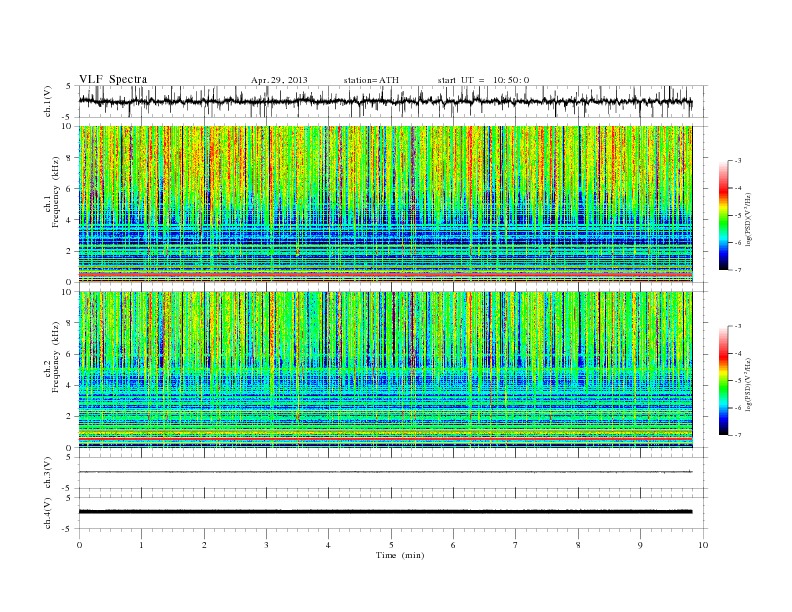Viewport: 792px width, 612px height.
Task: Click the "Time (min)" axis label
Action: click(400, 555)
